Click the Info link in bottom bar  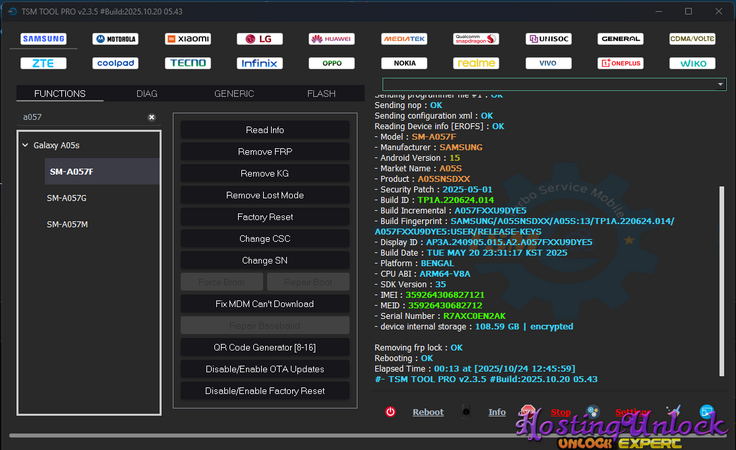497,412
